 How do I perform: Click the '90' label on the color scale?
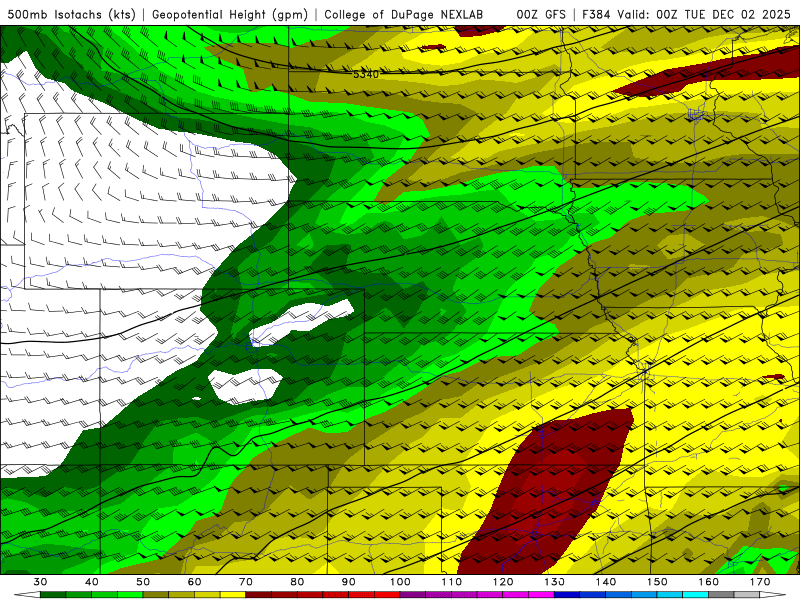[x=348, y=582]
